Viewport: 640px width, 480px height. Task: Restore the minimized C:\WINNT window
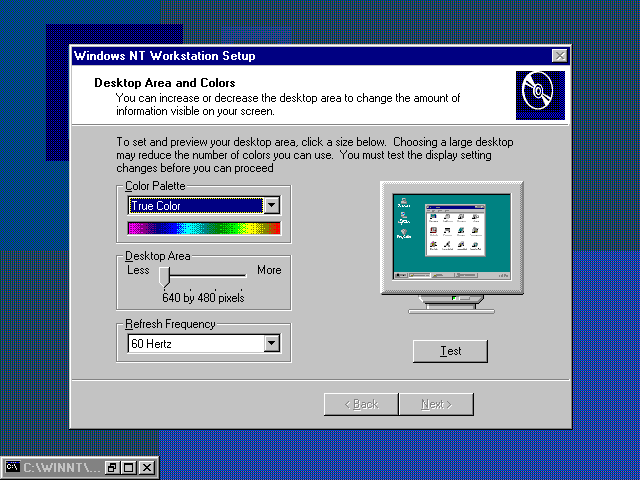coord(111,467)
